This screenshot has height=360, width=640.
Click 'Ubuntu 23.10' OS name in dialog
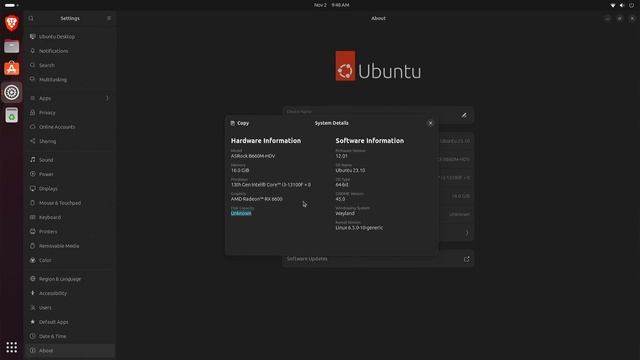pyautogui.click(x=350, y=170)
